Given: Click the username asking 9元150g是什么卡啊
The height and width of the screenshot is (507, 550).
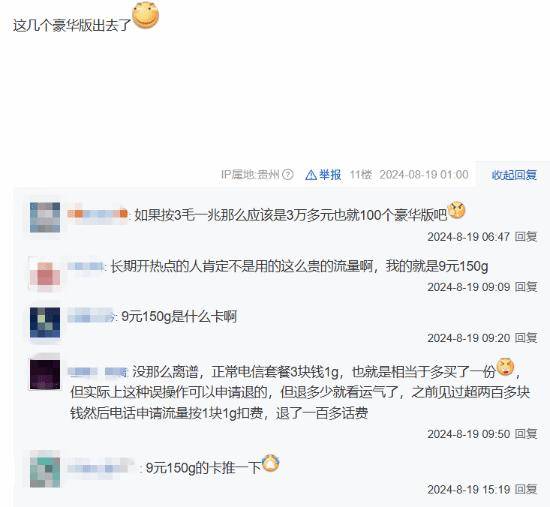Looking at the screenshot, I should [91, 317].
